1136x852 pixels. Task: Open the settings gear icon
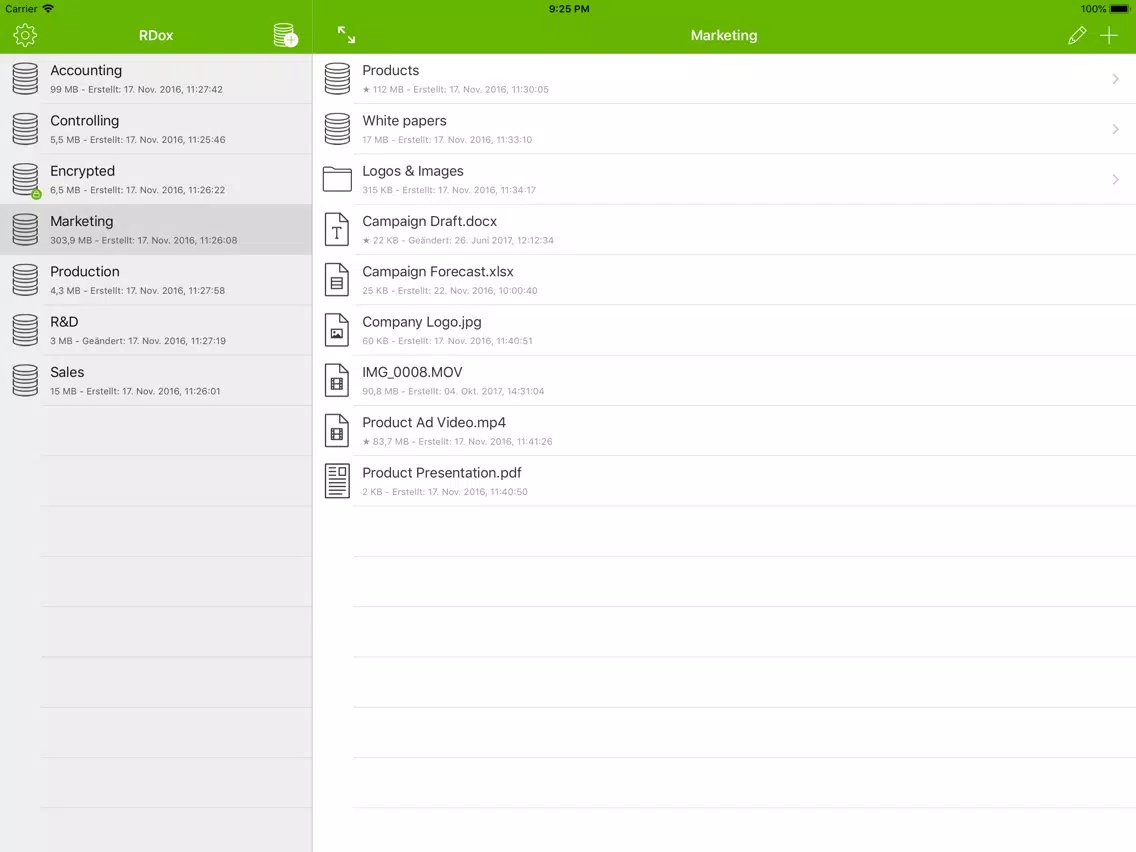coord(25,35)
